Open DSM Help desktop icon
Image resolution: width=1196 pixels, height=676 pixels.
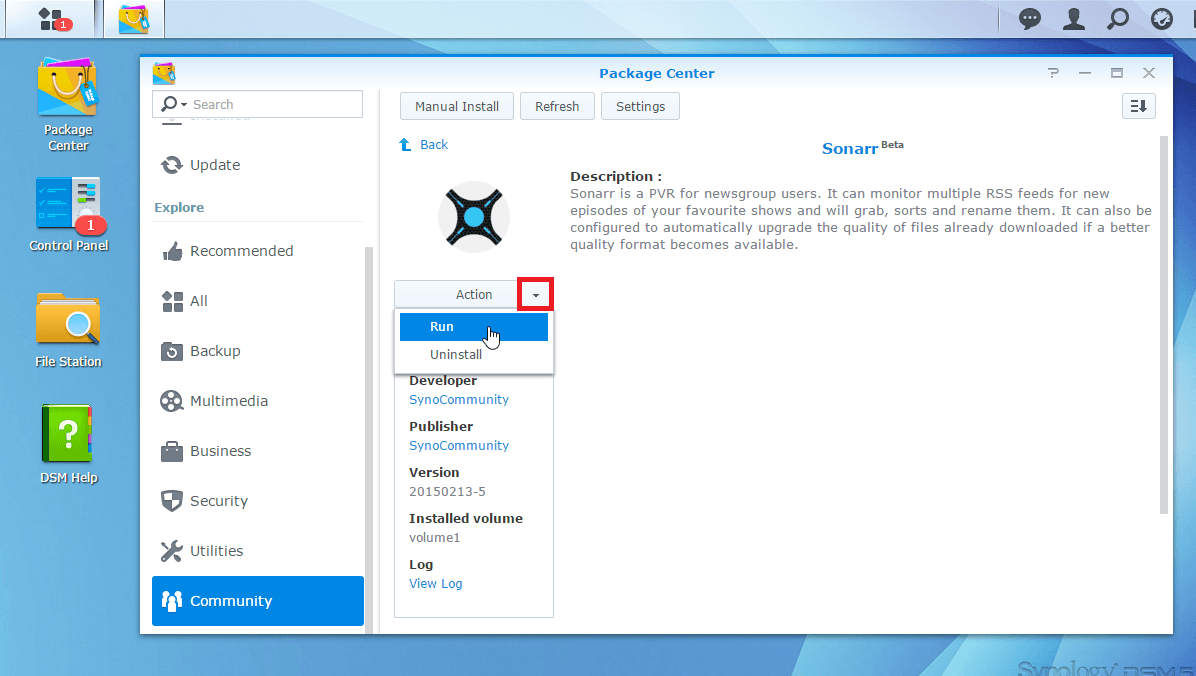(68, 445)
